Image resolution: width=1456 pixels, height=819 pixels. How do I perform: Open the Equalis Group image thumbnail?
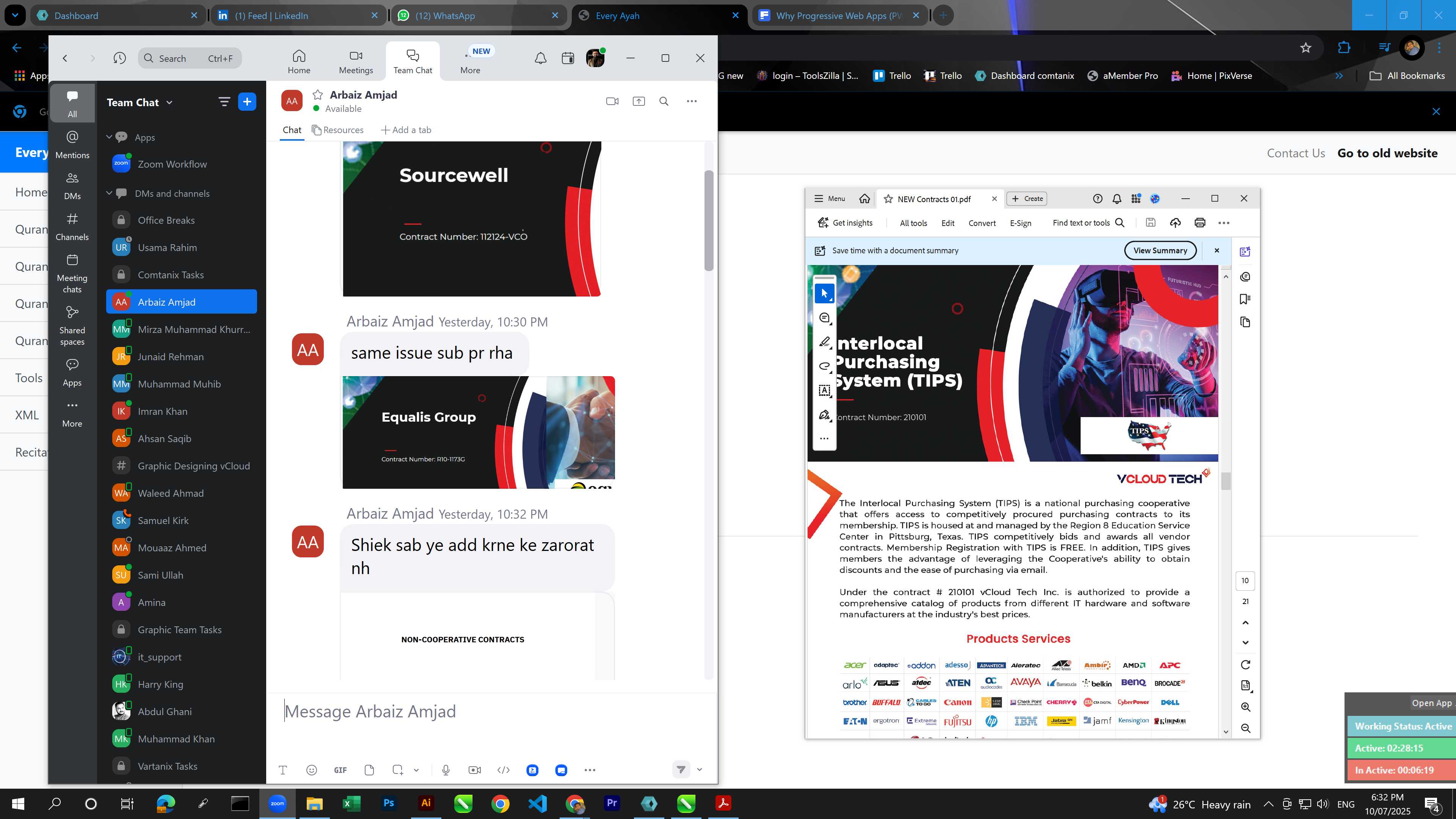pyautogui.click(x=478, y=432)
